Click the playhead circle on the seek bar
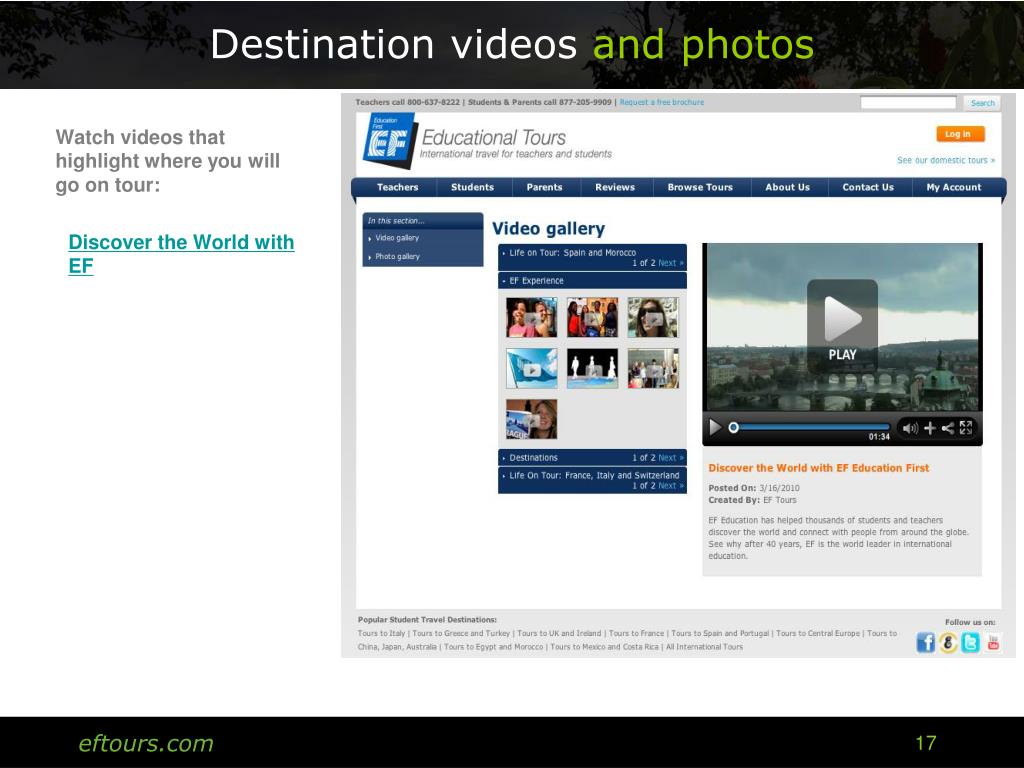The image size is (1024, 768). [x=733, y=428]
